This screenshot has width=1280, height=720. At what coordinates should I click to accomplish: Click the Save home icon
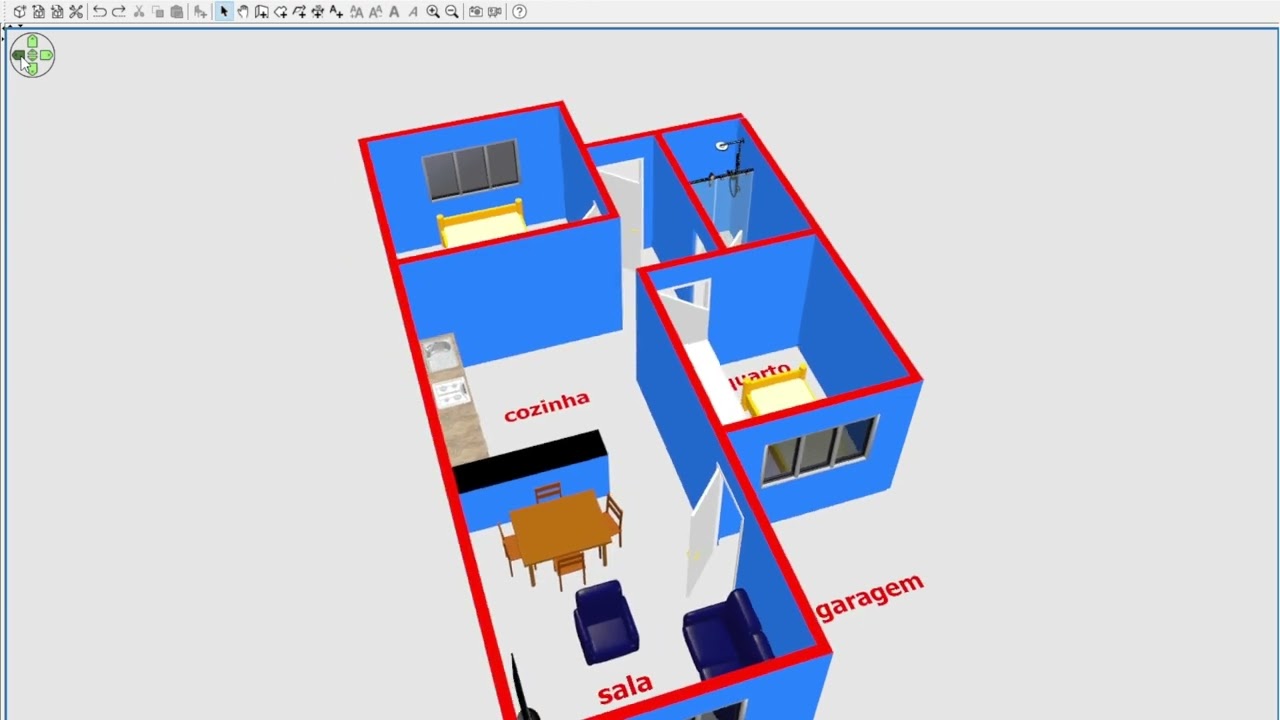(x=57, y=12)
